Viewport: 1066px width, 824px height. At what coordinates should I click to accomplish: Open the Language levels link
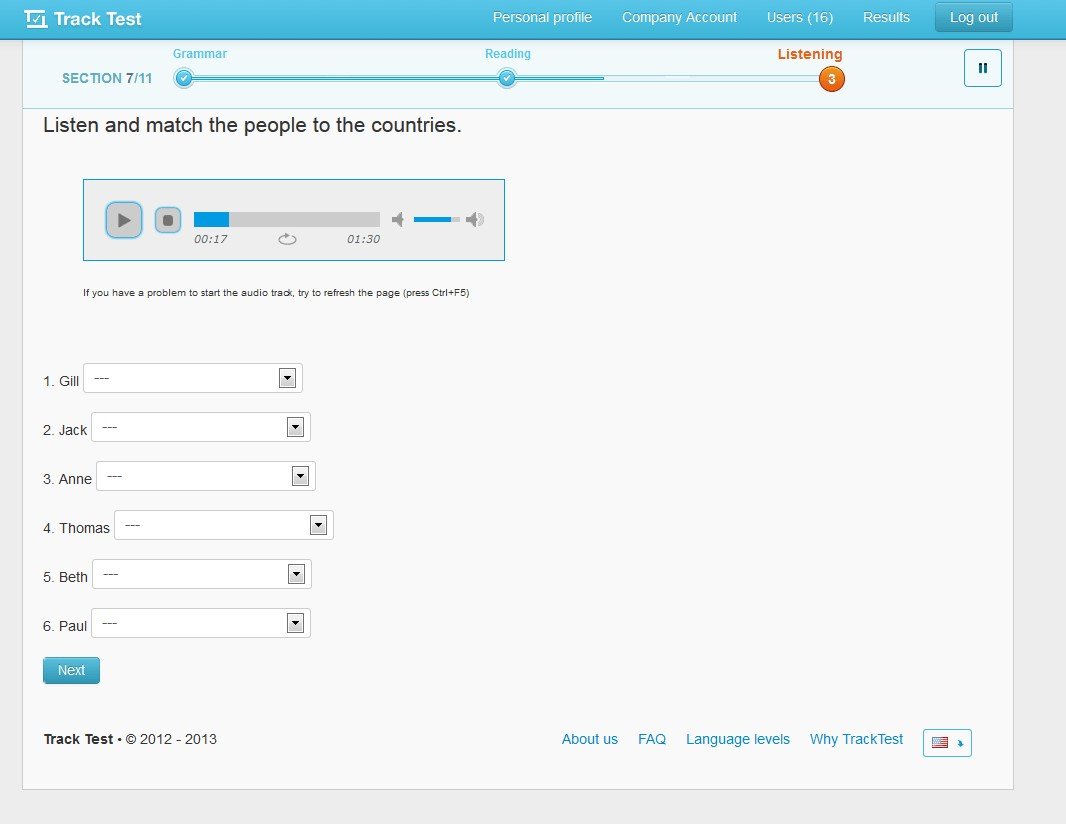(x=738, y=739)
